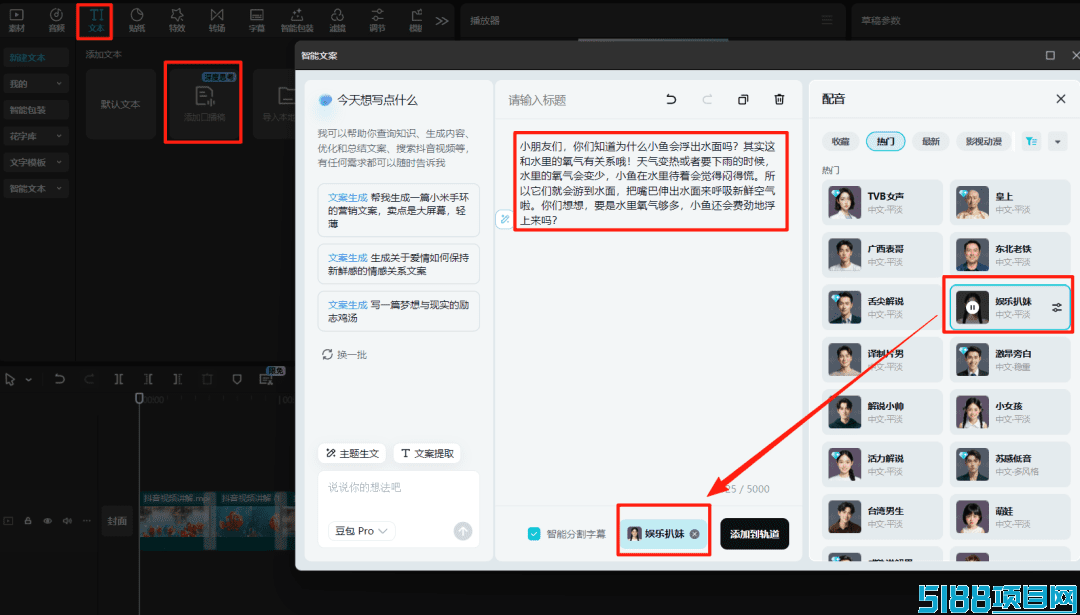
Task: Choose the 小米手环 marketing copy suggestion
Action: [399, 210]
